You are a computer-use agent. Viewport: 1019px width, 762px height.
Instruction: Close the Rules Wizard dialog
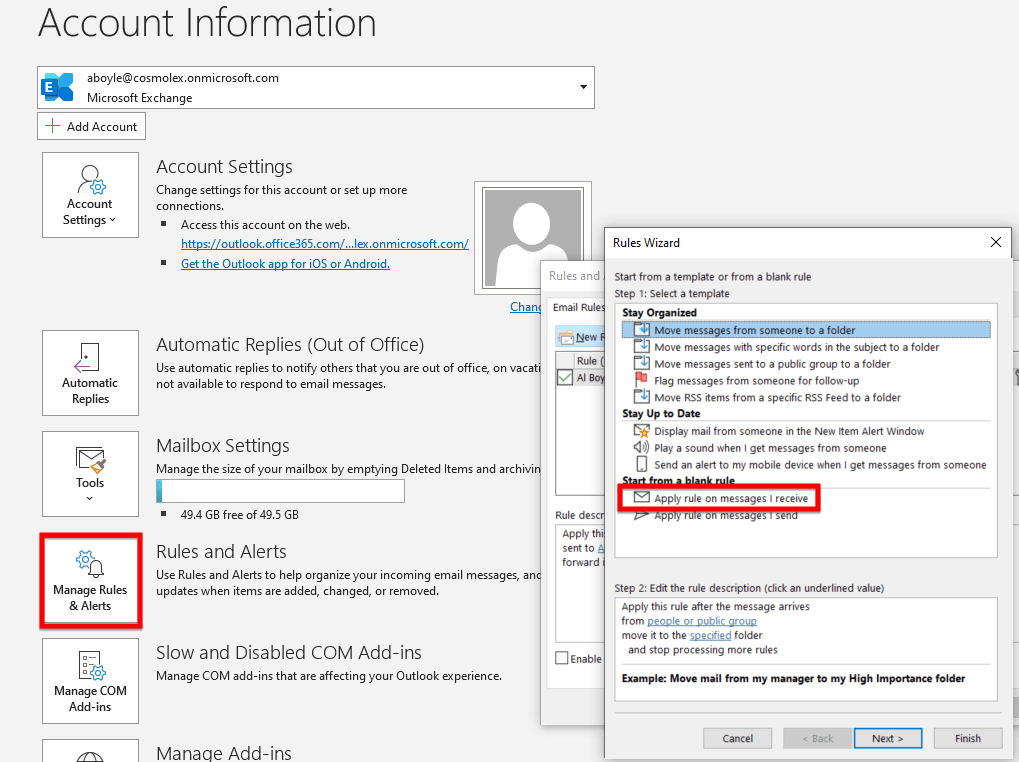(x=996, y=242)
